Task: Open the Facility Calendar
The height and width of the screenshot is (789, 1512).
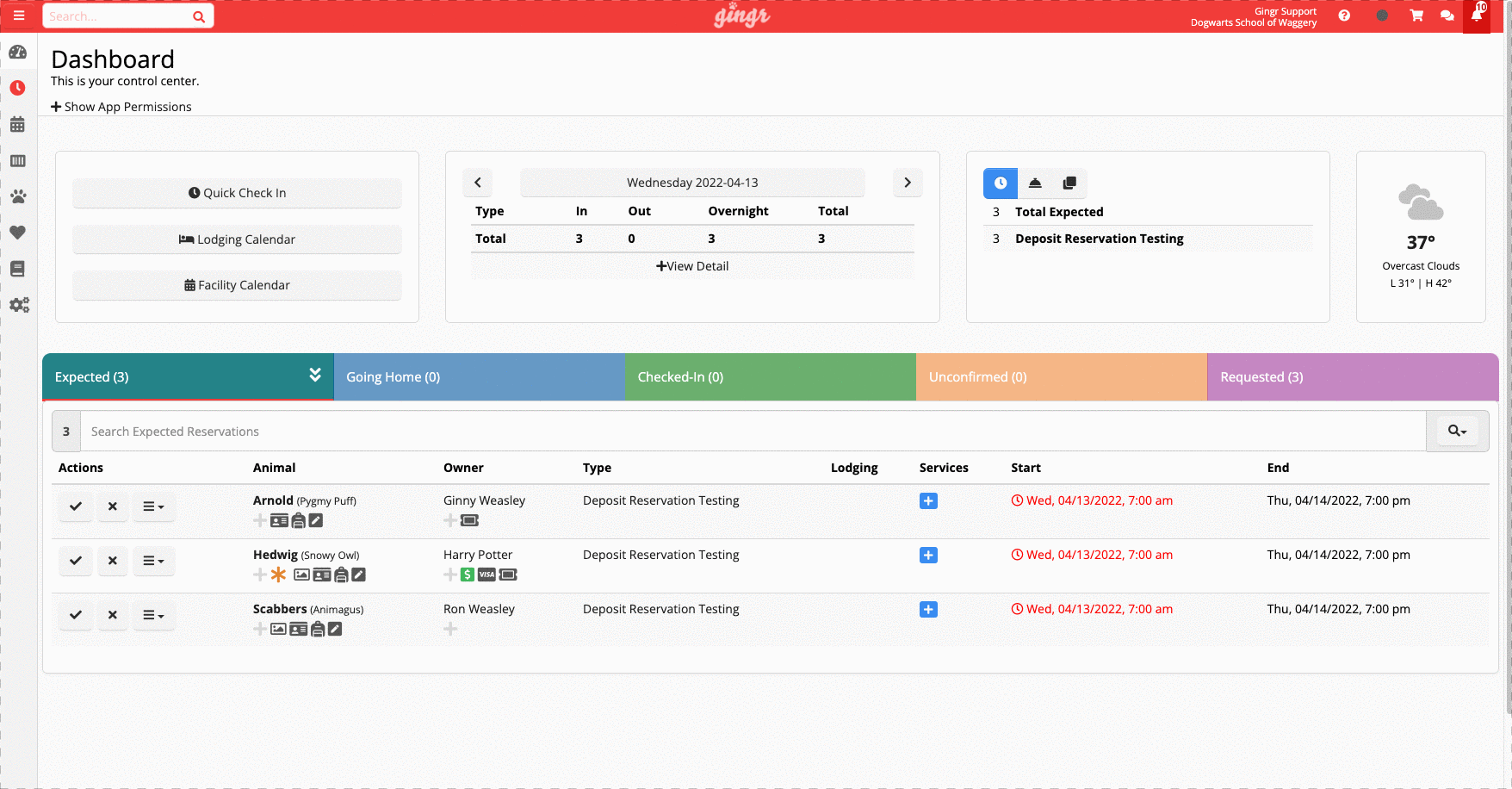Action: pyautogui.click(x=237, y=285)
